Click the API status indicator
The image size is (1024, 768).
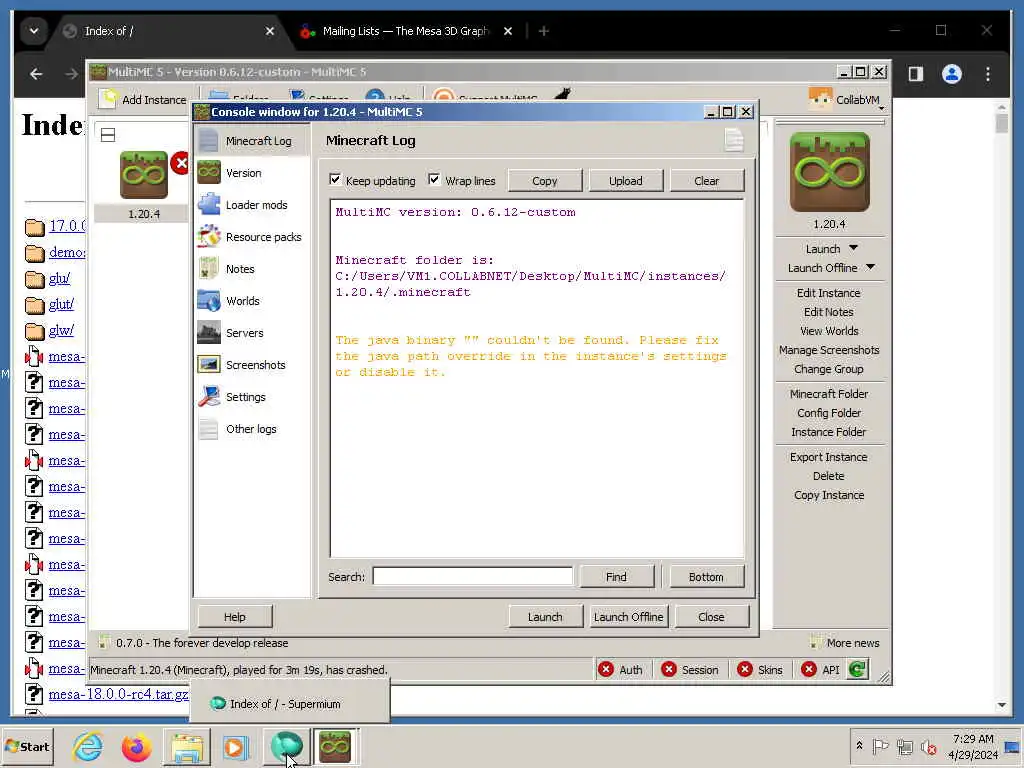click(x=821, y=669)
